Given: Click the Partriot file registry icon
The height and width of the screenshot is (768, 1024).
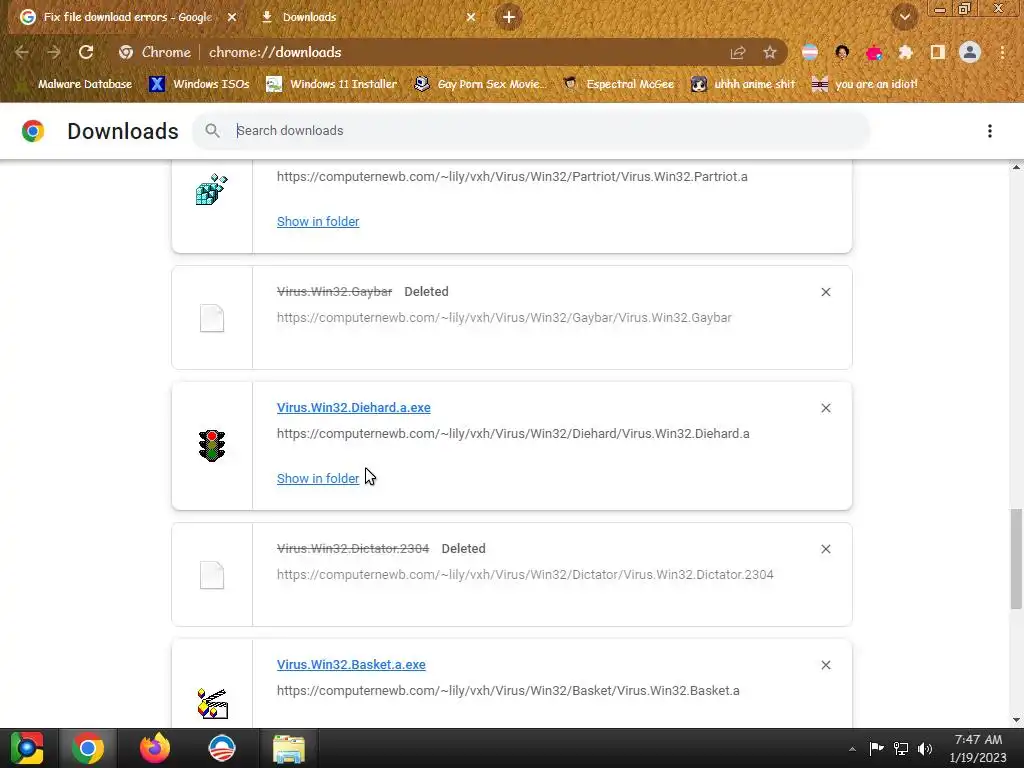Looking at the screenshot, I should coord(212,189).
